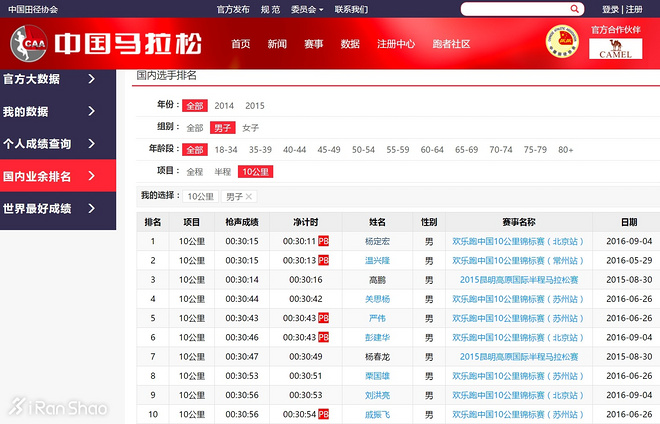Open the 委员会 dropdown menu

(x=307, y=9)
